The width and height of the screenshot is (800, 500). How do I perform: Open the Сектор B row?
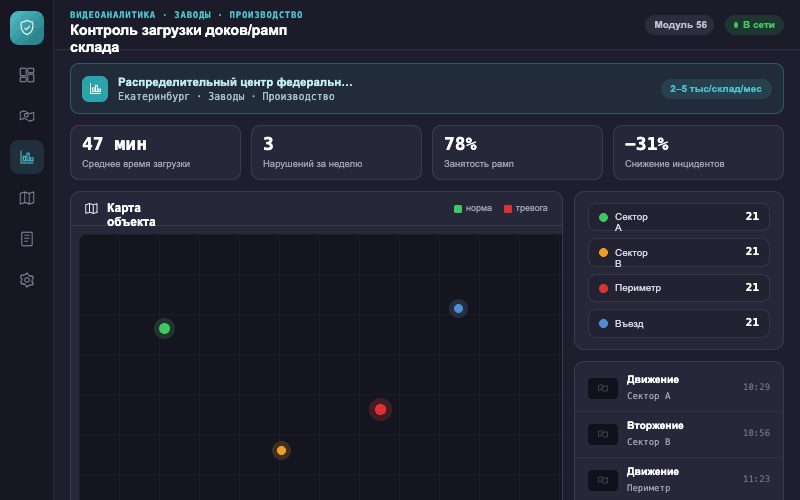point(679,253)
